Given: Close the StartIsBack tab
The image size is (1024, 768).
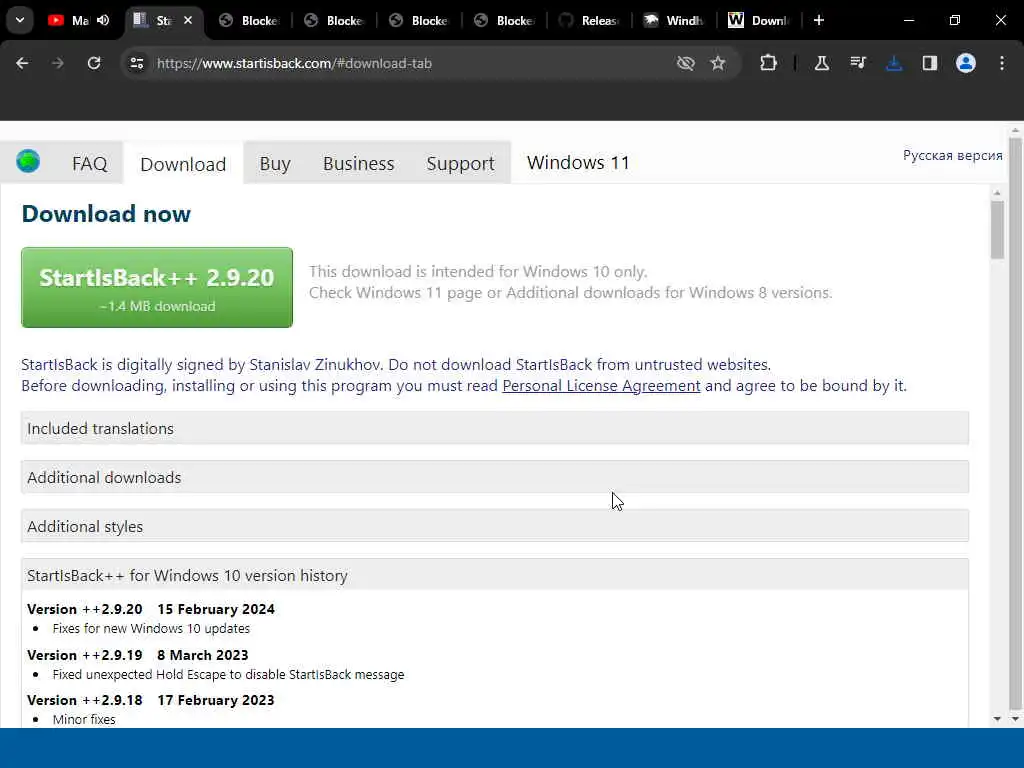Looking at the screenshot, I should coord(188,20).
